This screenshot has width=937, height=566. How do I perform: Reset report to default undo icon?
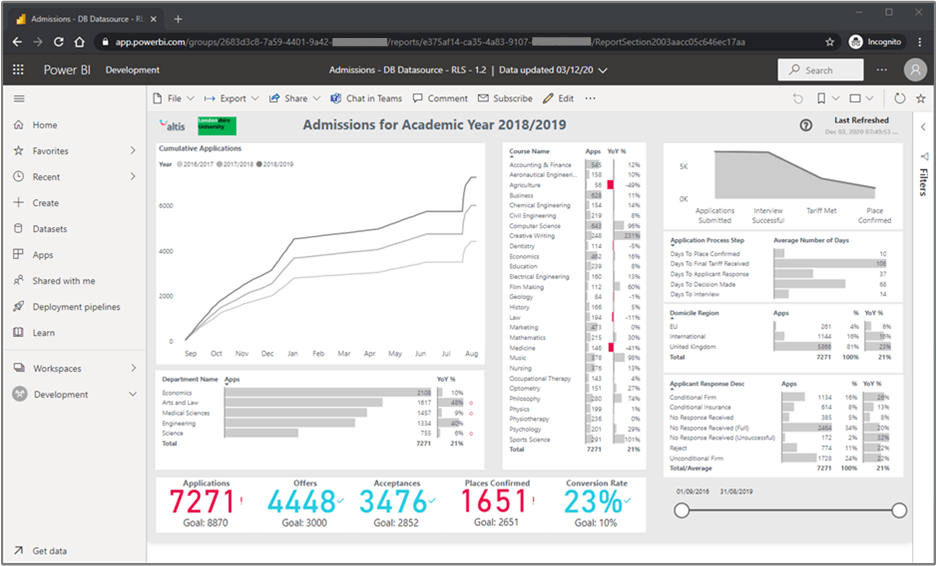798,99
